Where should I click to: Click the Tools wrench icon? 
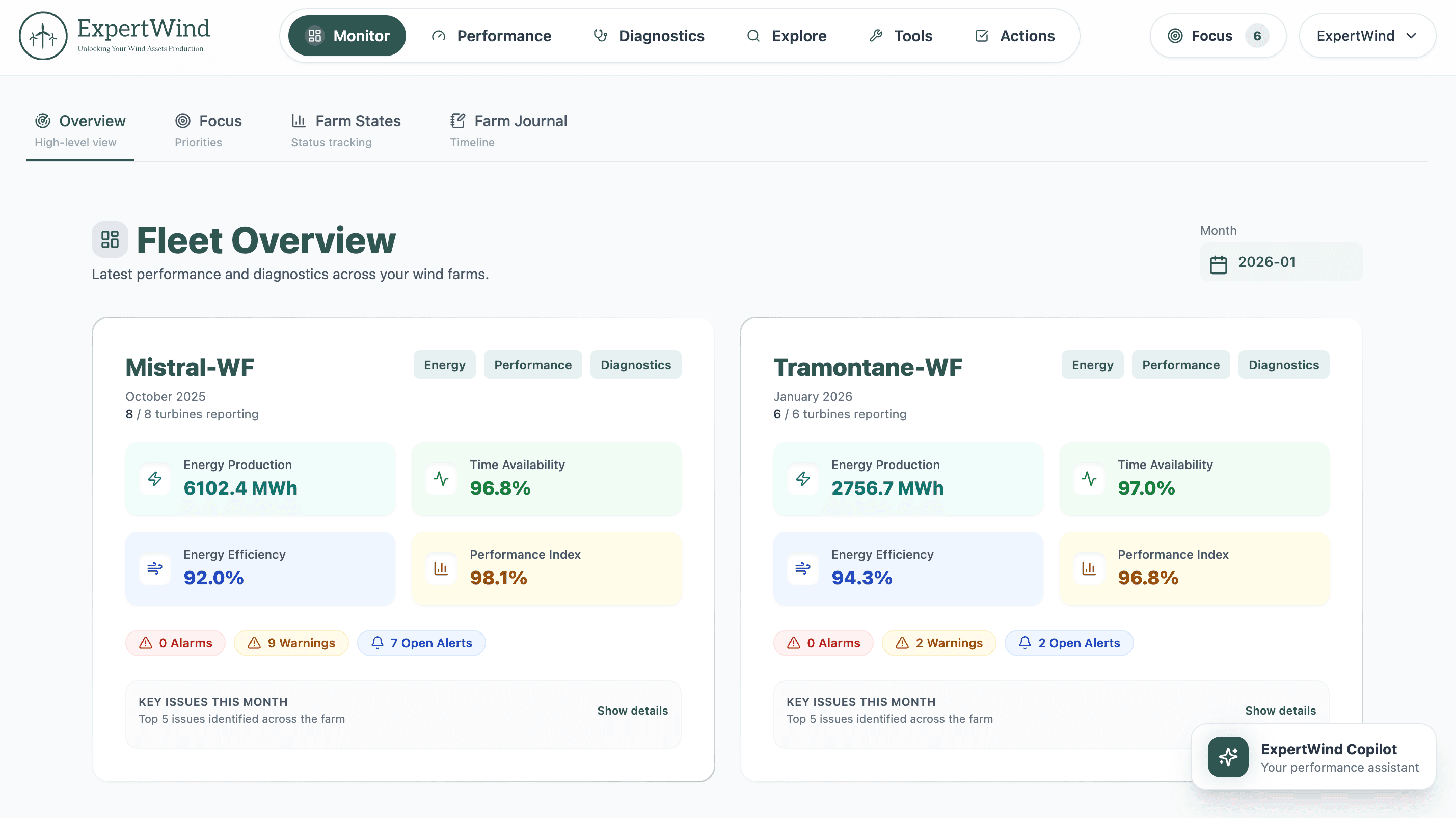[x=876, y=35]
